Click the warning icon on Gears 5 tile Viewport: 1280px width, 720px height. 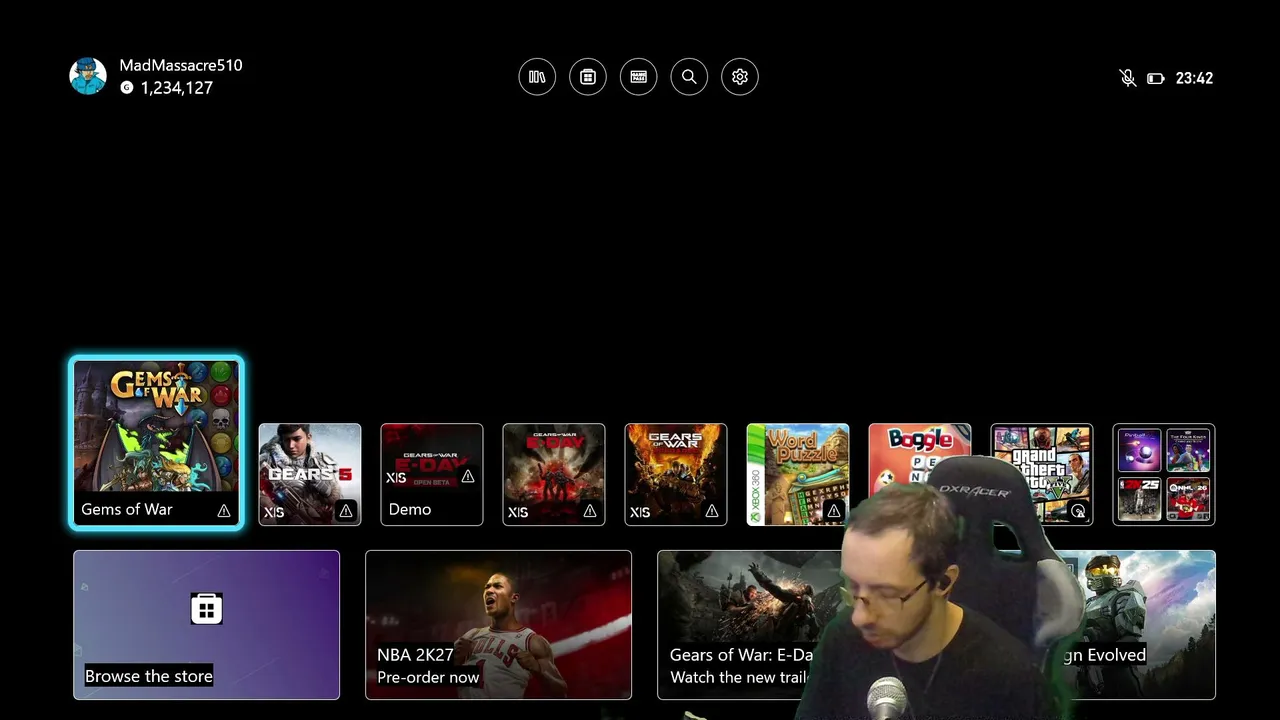tap(346, 512)
